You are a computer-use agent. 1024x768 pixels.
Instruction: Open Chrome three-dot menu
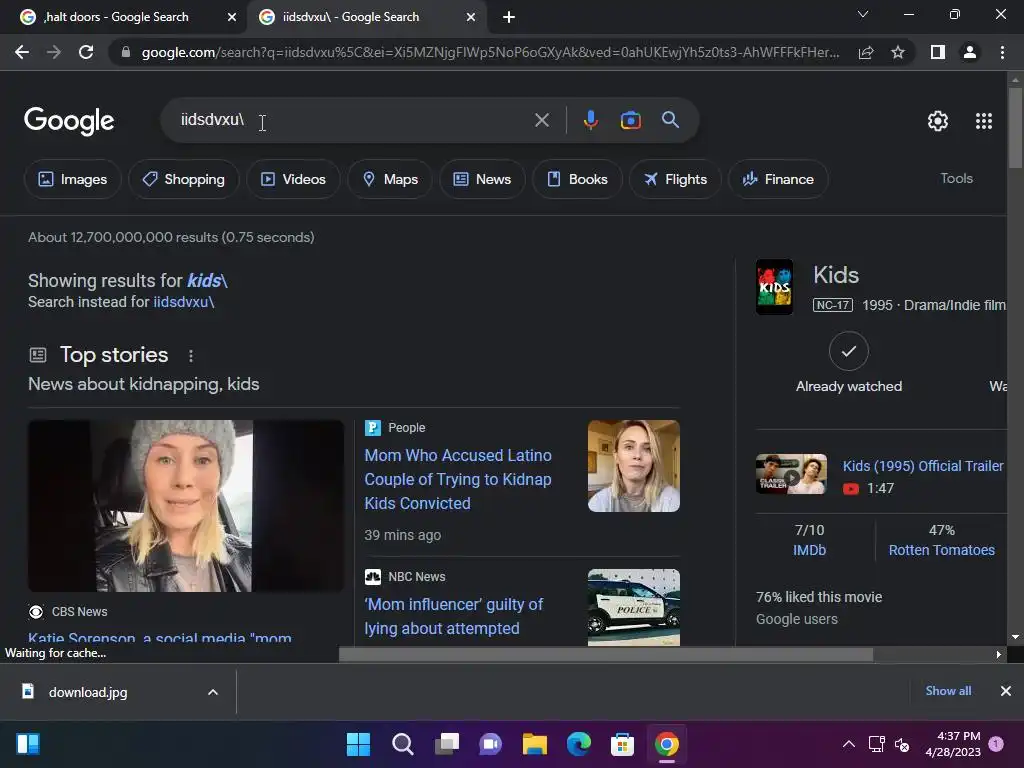click(1002, 52)
